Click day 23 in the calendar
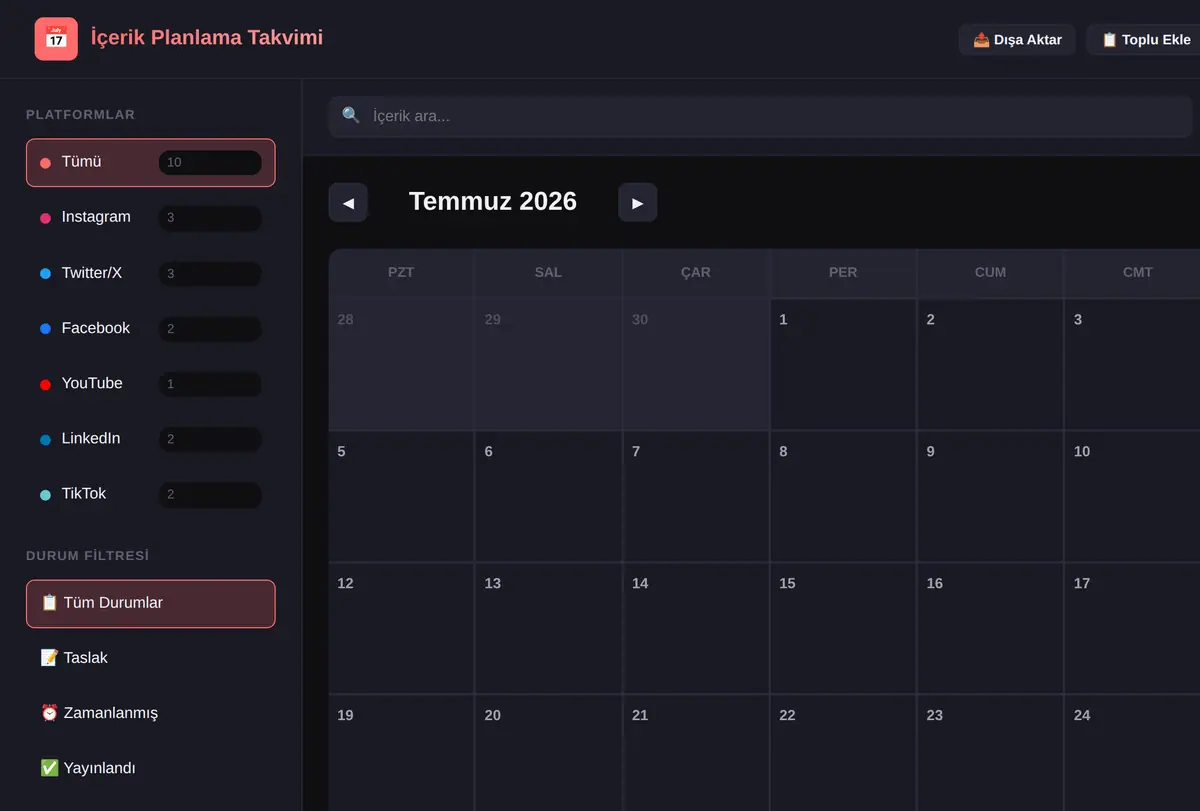 pos(990,753)
